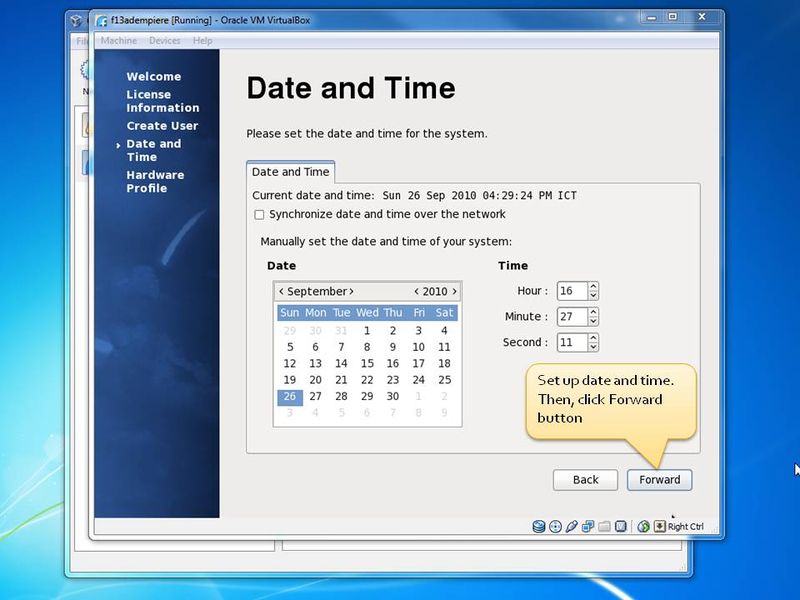Click the September month label
Screen dimensions: 800x600
[317, 291]
